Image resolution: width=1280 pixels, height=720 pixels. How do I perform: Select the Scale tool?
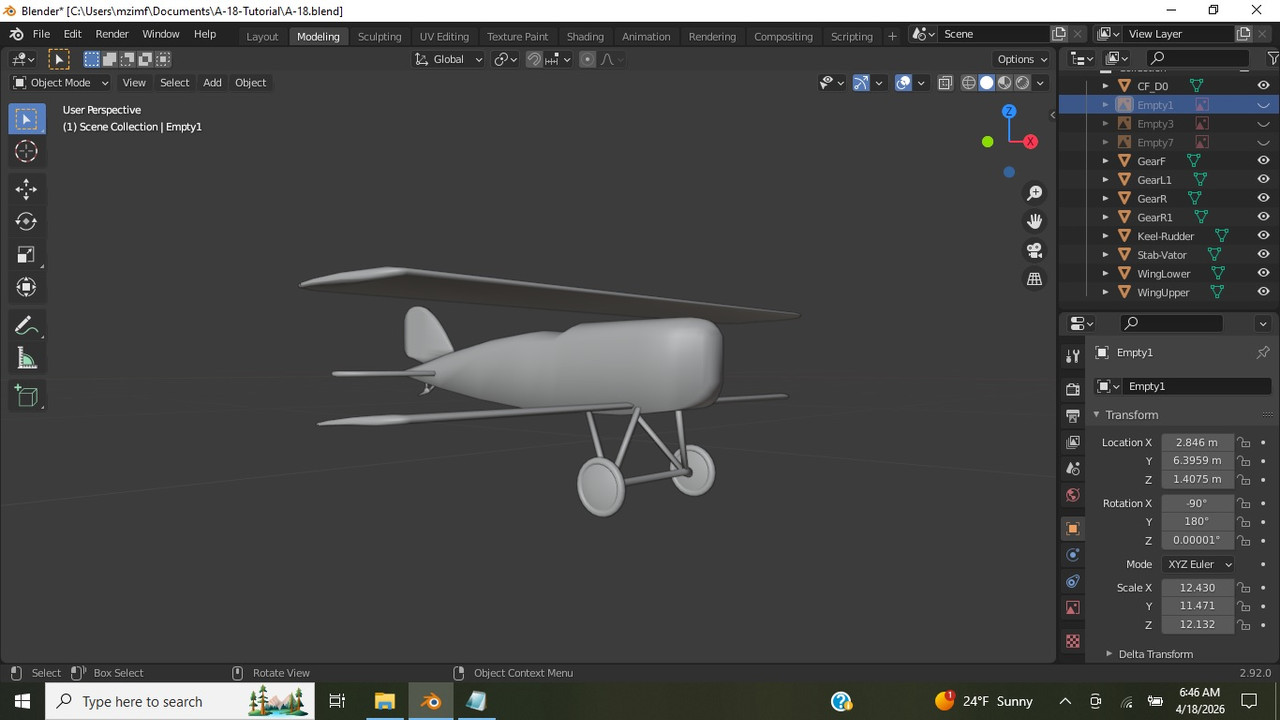(27, 254)
